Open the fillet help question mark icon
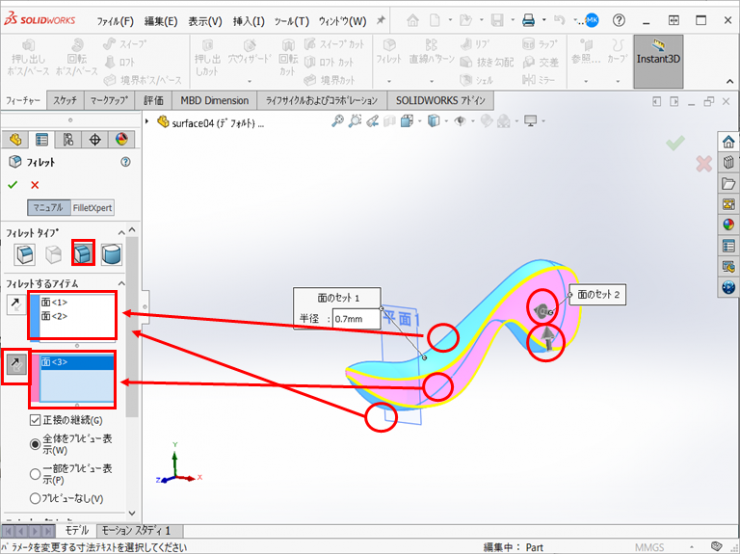 pyautogui.click(x=125, y=161)
